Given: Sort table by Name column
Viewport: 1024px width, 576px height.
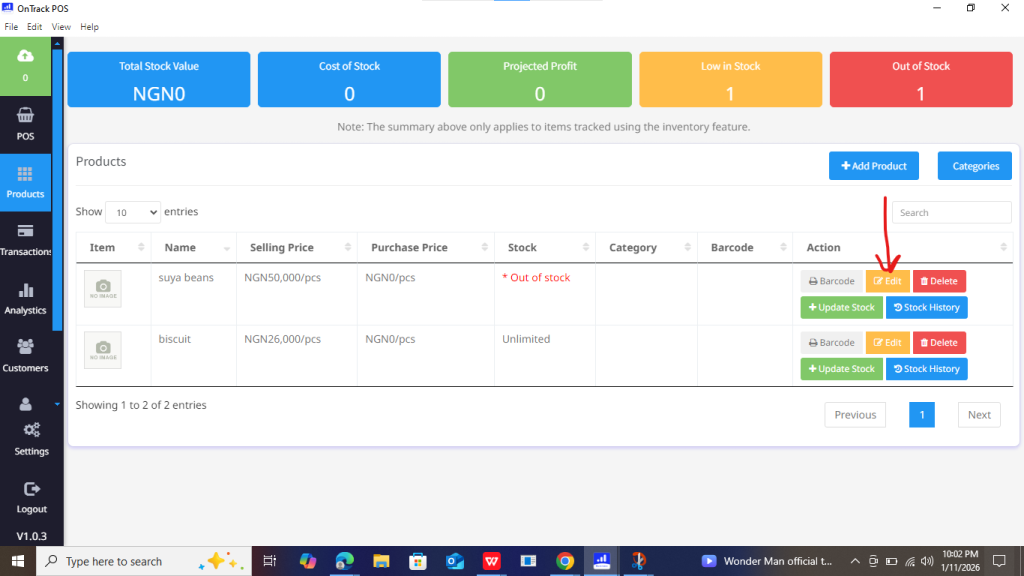Looking at the screenshot, I should coord(194,248).
